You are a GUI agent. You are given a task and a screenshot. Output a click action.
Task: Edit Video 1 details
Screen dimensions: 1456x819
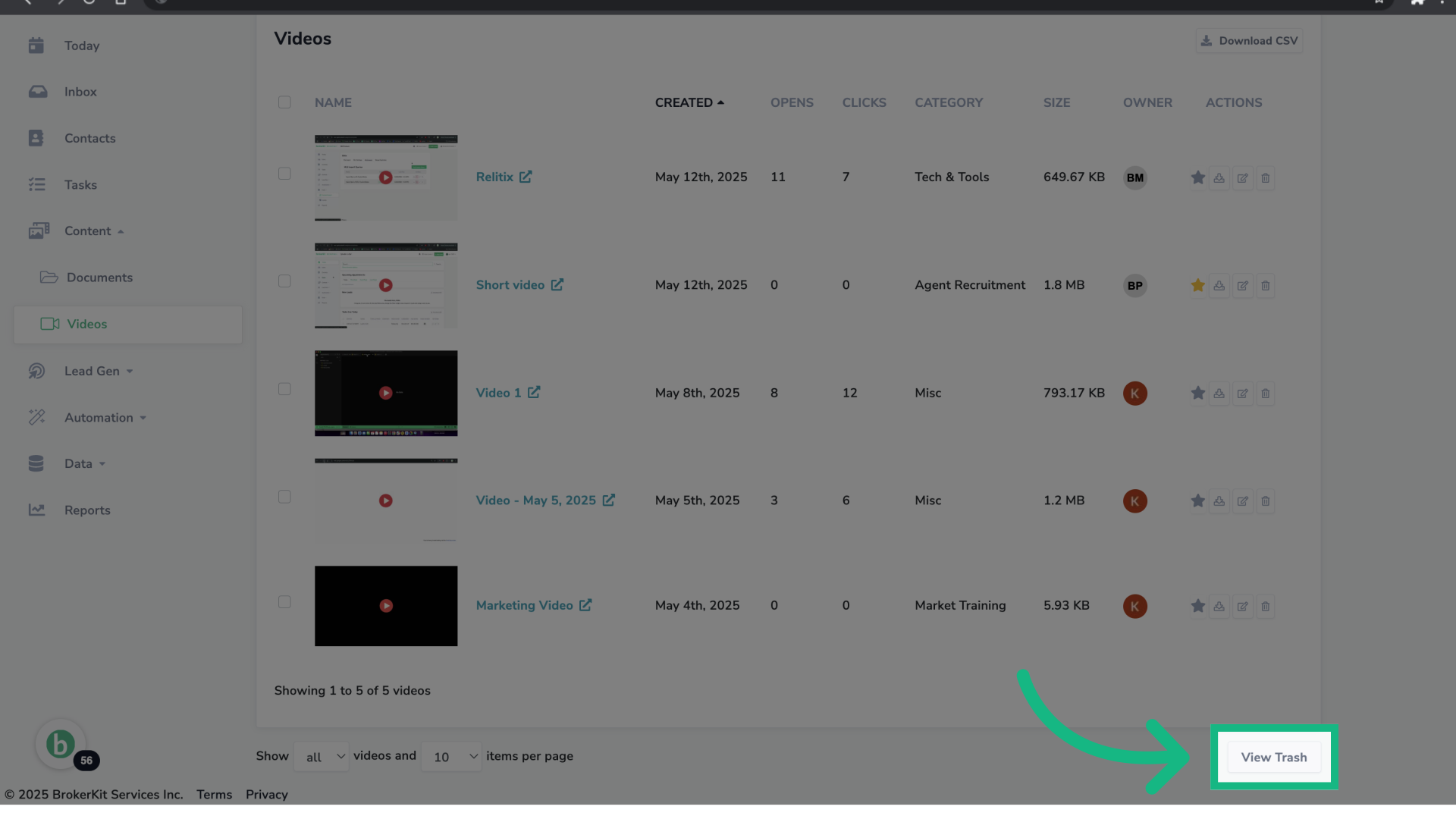[1242, 394]
